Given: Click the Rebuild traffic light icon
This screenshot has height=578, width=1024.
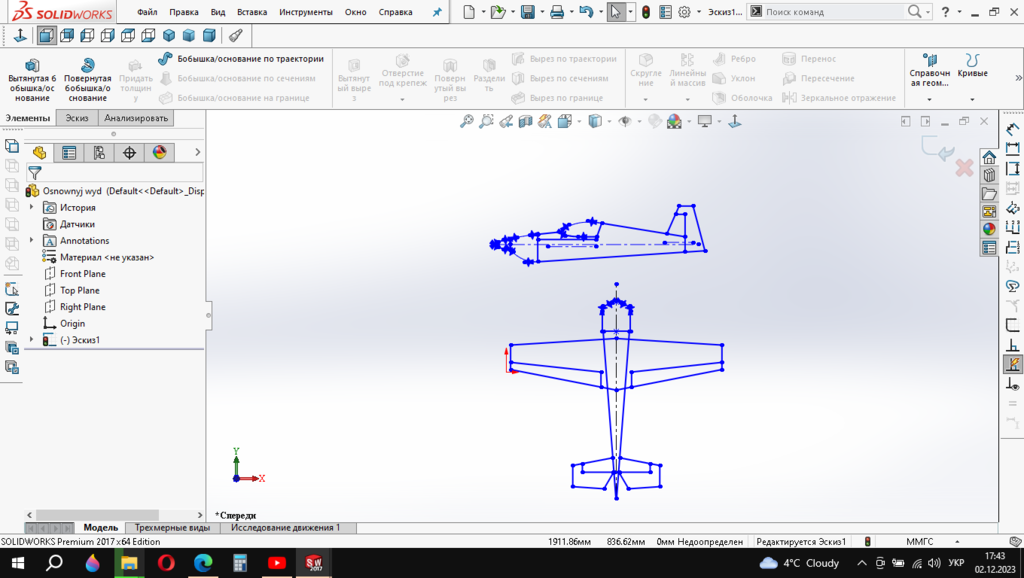Looking at the screenshot, I should coord(646,12).
